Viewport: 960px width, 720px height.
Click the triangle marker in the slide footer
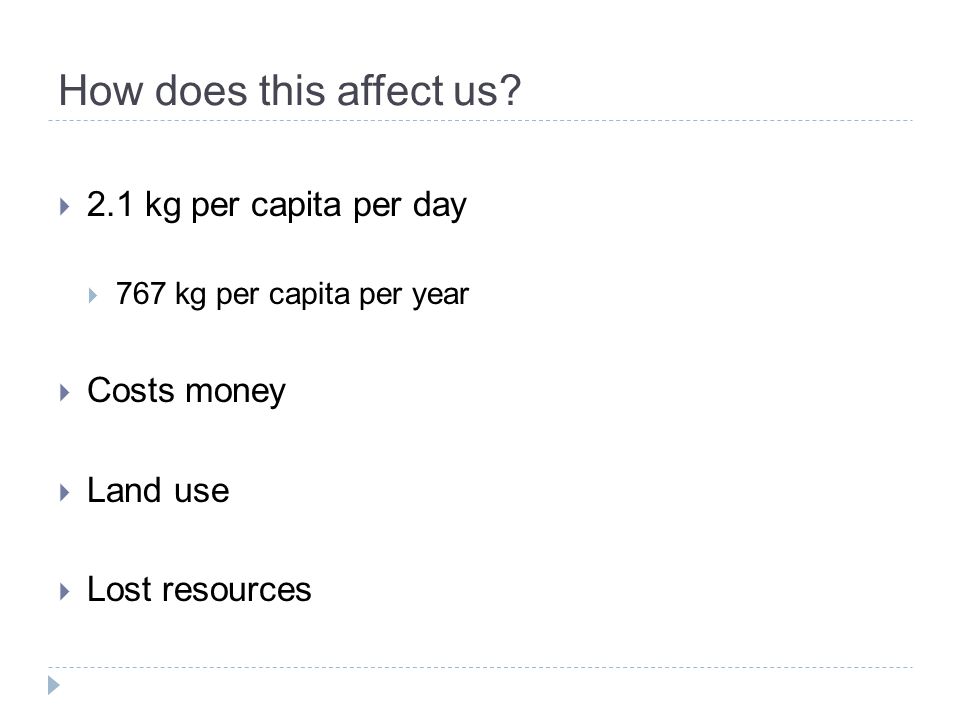(x=54, y=685)
